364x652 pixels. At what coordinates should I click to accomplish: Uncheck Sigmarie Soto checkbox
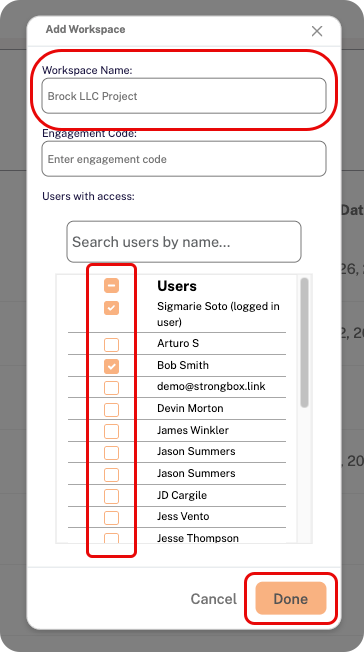pyautogui.click(x=111, y=308)
